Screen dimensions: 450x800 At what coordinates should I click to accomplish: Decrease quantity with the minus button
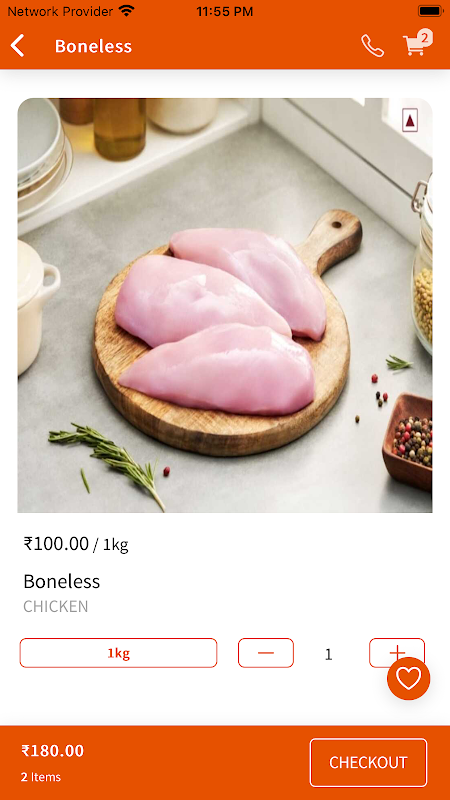pyautogui.click(x=266, y=653)
